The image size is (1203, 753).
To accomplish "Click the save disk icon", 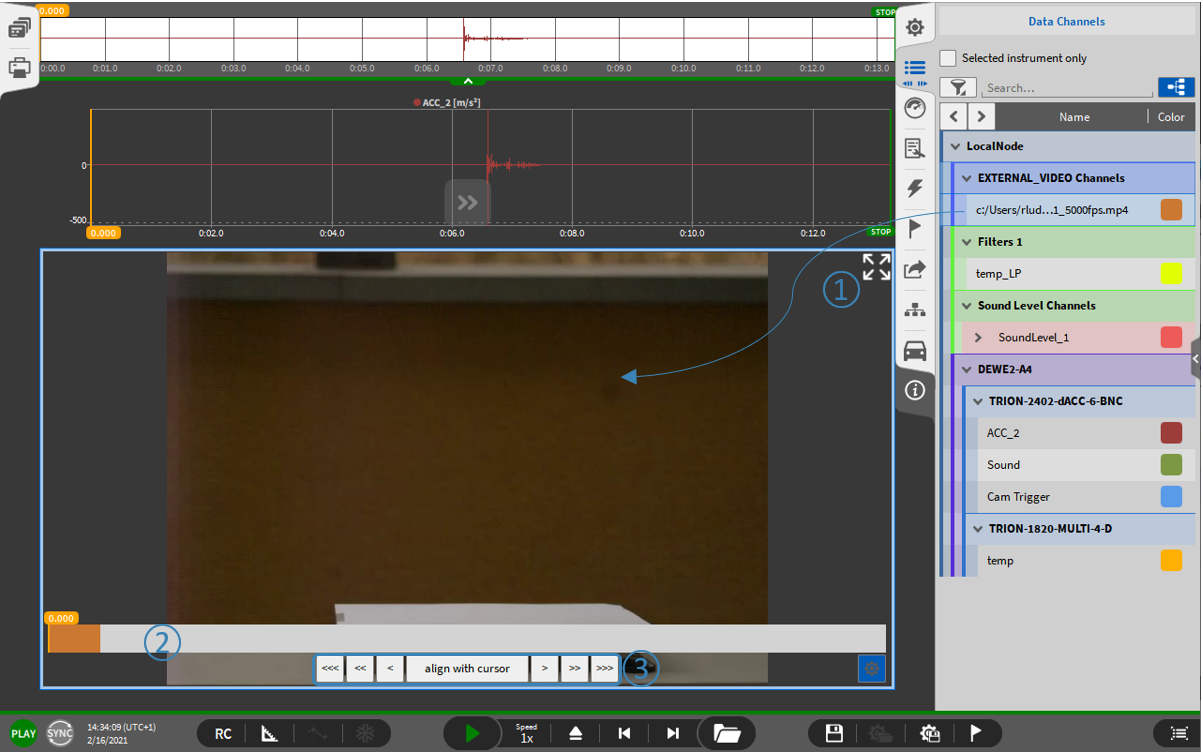I will pos(834,734).
